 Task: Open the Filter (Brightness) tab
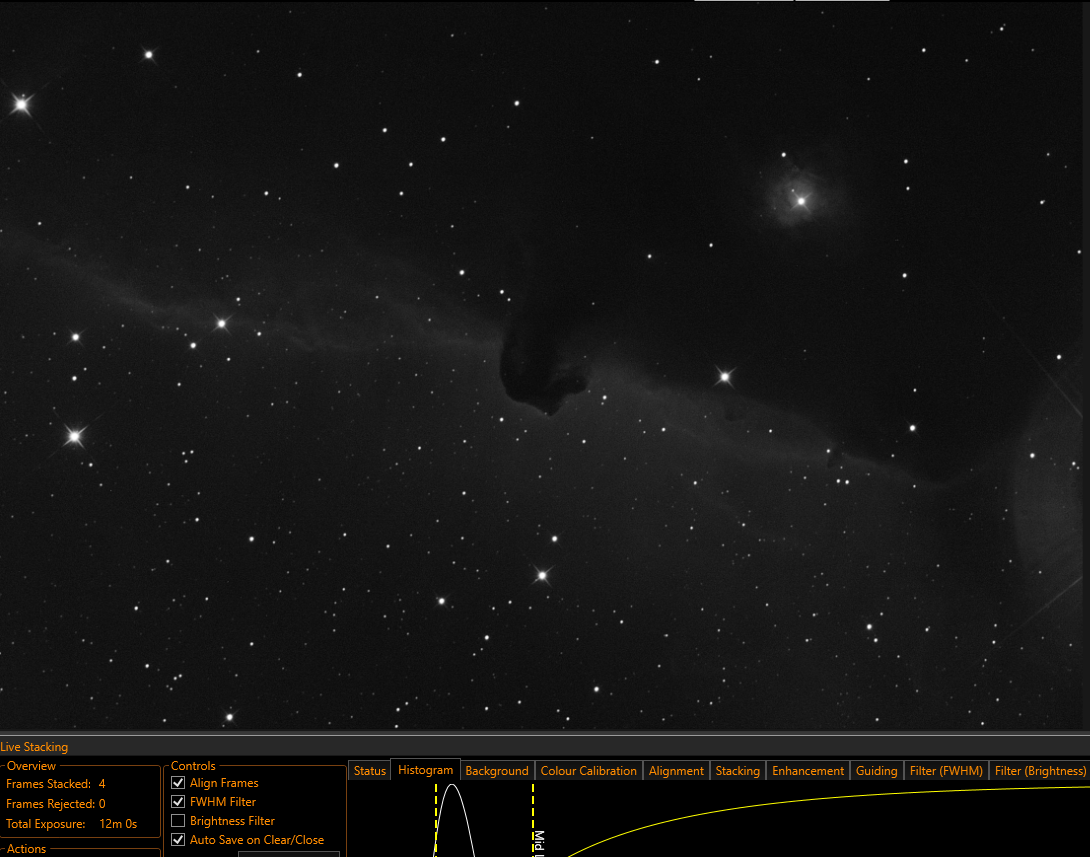click(1040, 771)
